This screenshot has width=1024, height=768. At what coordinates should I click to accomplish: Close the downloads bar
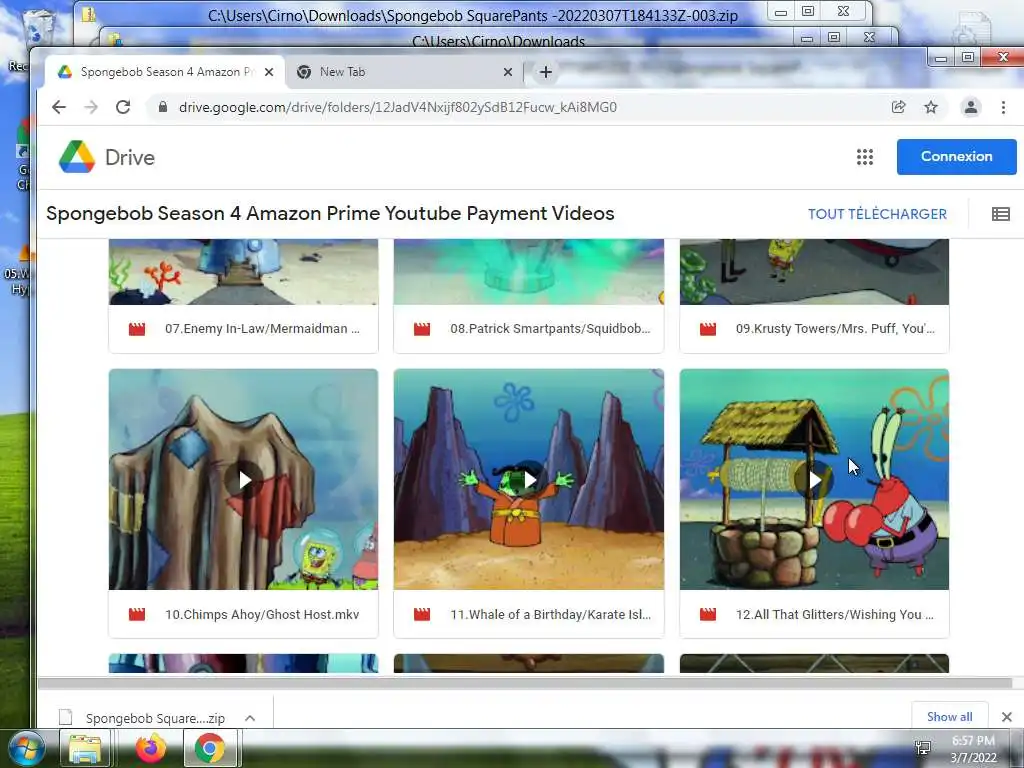(x=1006, y=717)
